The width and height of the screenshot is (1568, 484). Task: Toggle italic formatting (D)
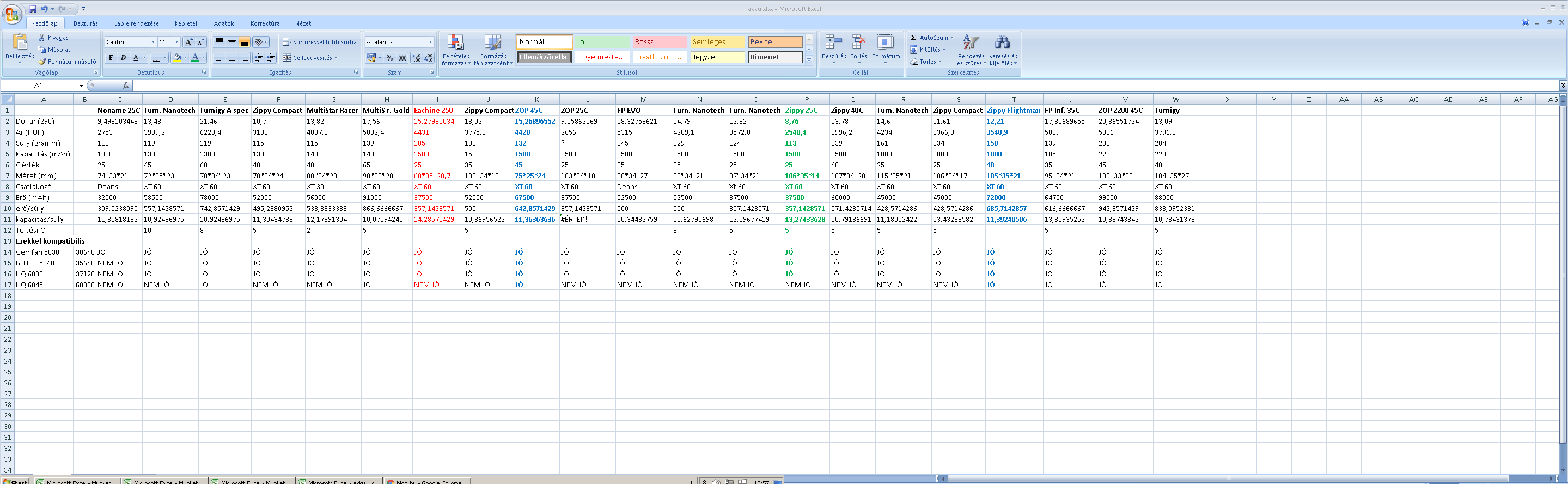(x=123, y=58)
